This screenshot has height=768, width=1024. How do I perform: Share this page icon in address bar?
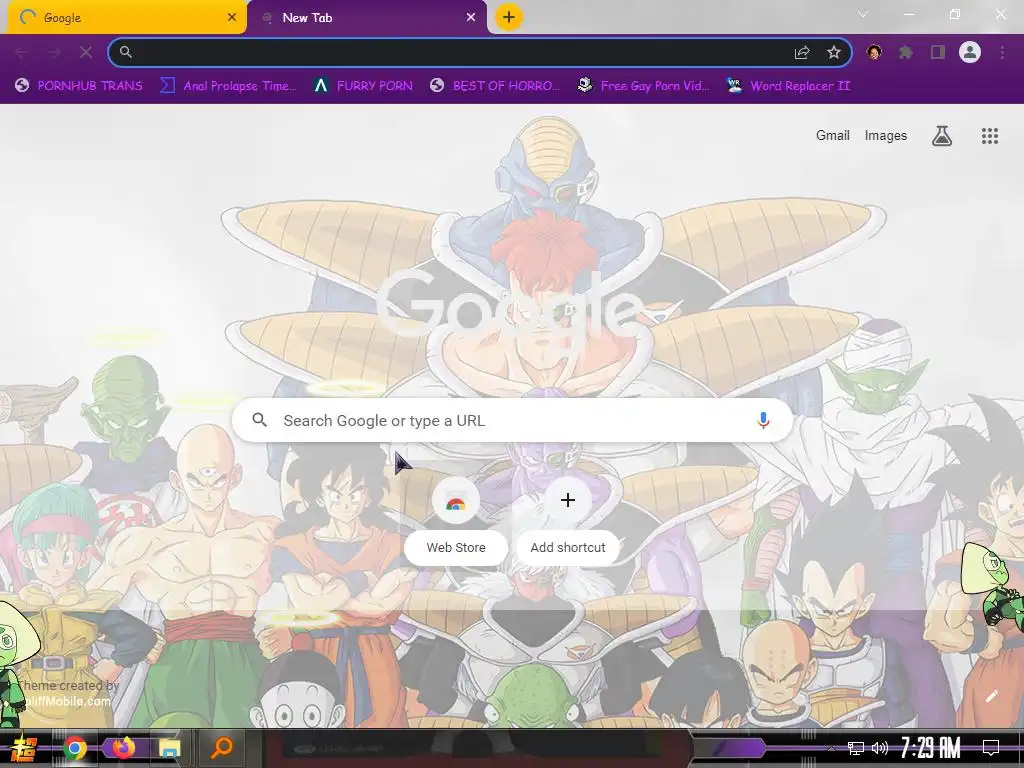(802, 53)
